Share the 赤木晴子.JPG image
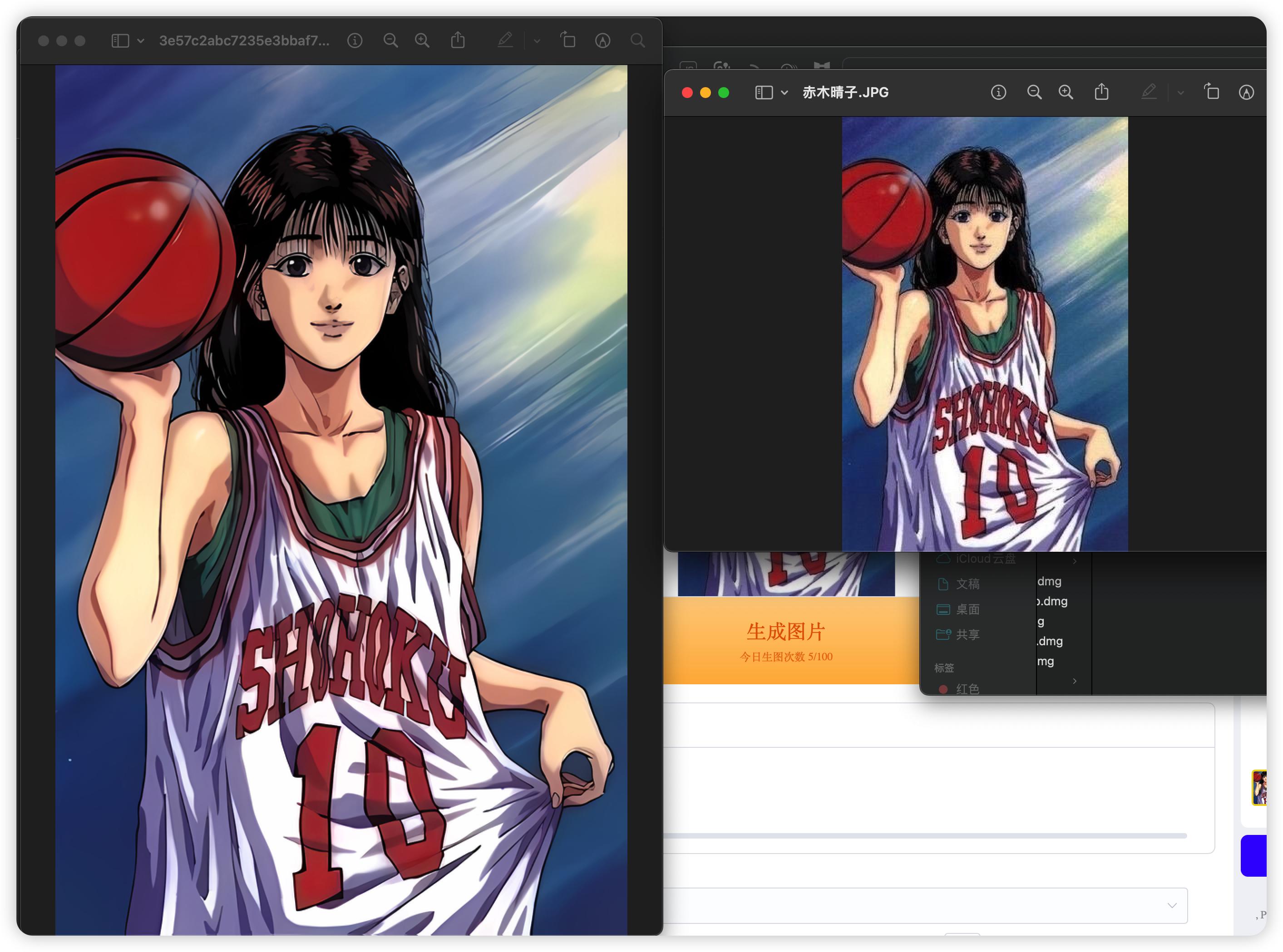The height and width of the screenshot is (952, 1283). 1102,92
